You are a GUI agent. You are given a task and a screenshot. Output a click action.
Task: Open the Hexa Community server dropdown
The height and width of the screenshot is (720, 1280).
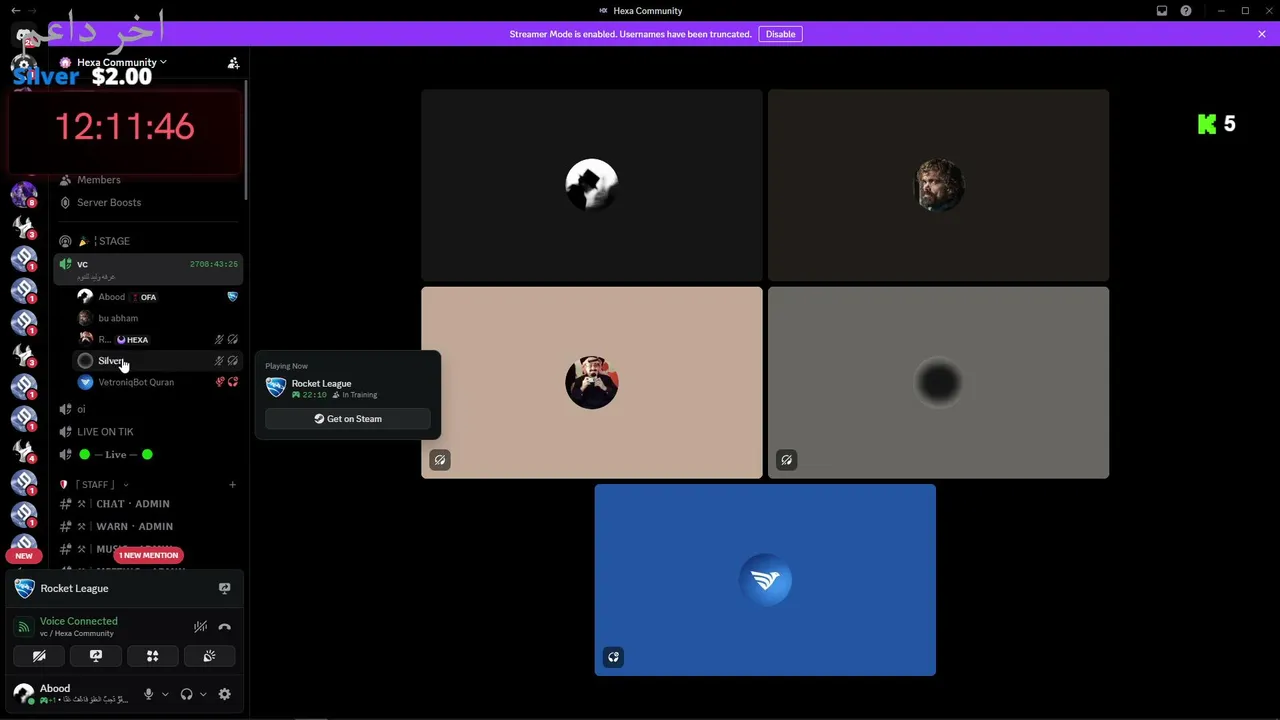(x=122, y=62)
